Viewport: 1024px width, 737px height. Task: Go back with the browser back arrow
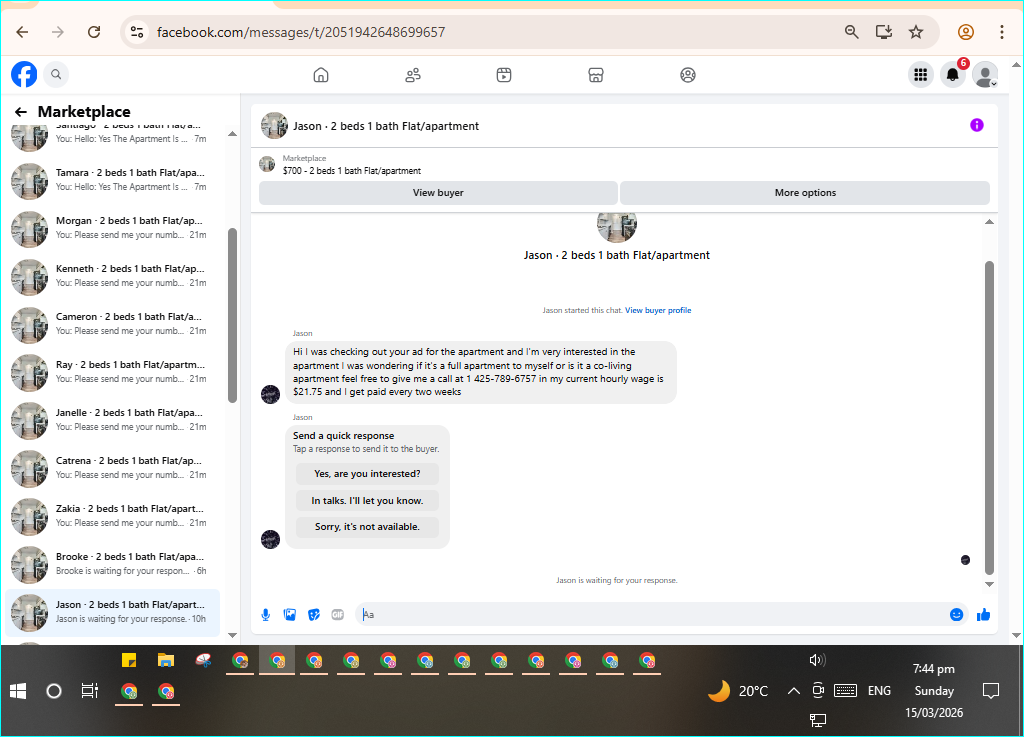tap(22, 32)
